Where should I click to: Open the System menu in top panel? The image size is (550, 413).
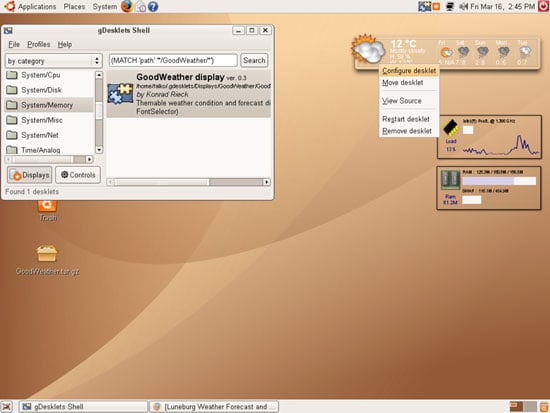coord(105,7)
